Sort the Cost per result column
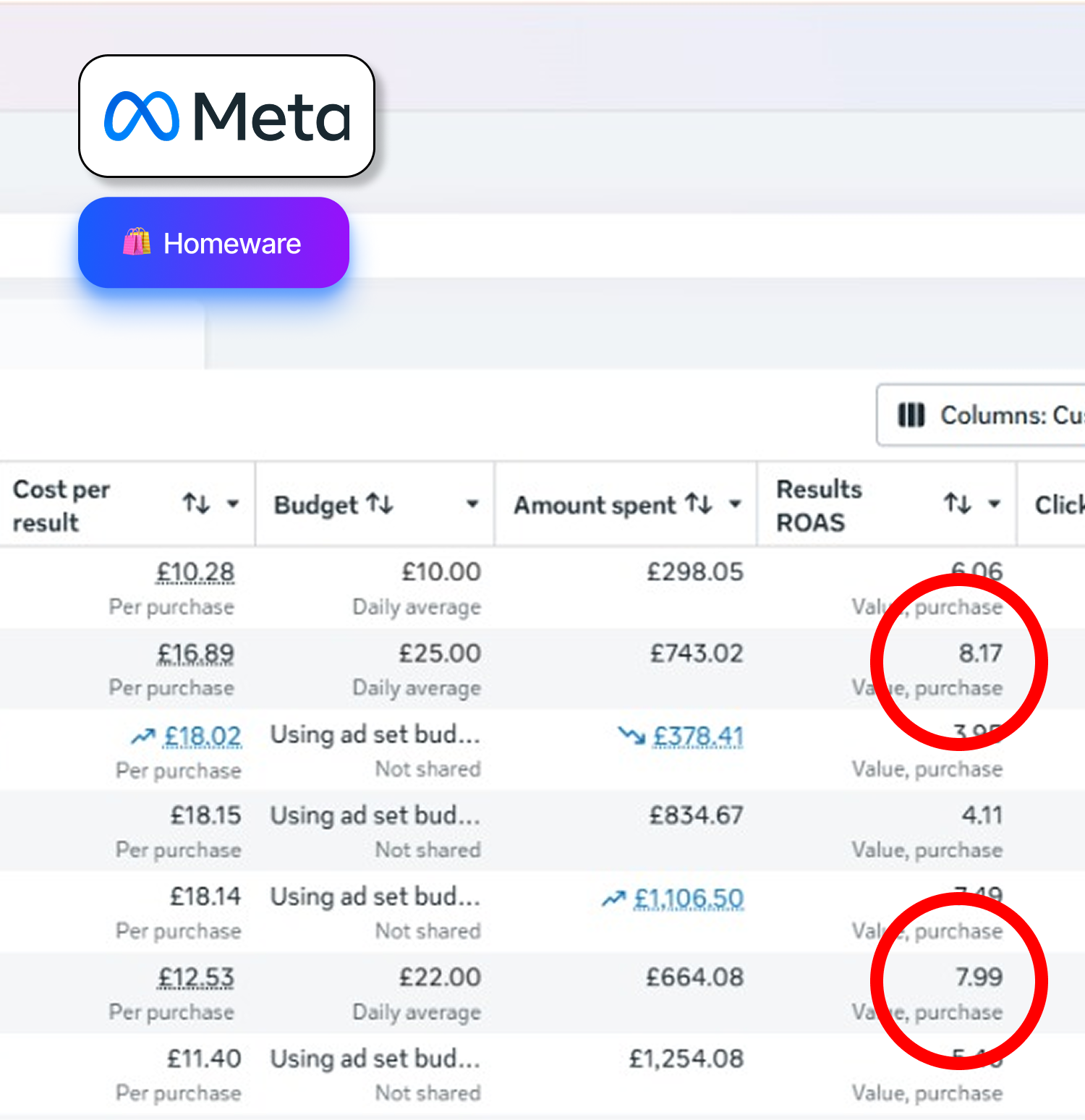 click(196, 503)
